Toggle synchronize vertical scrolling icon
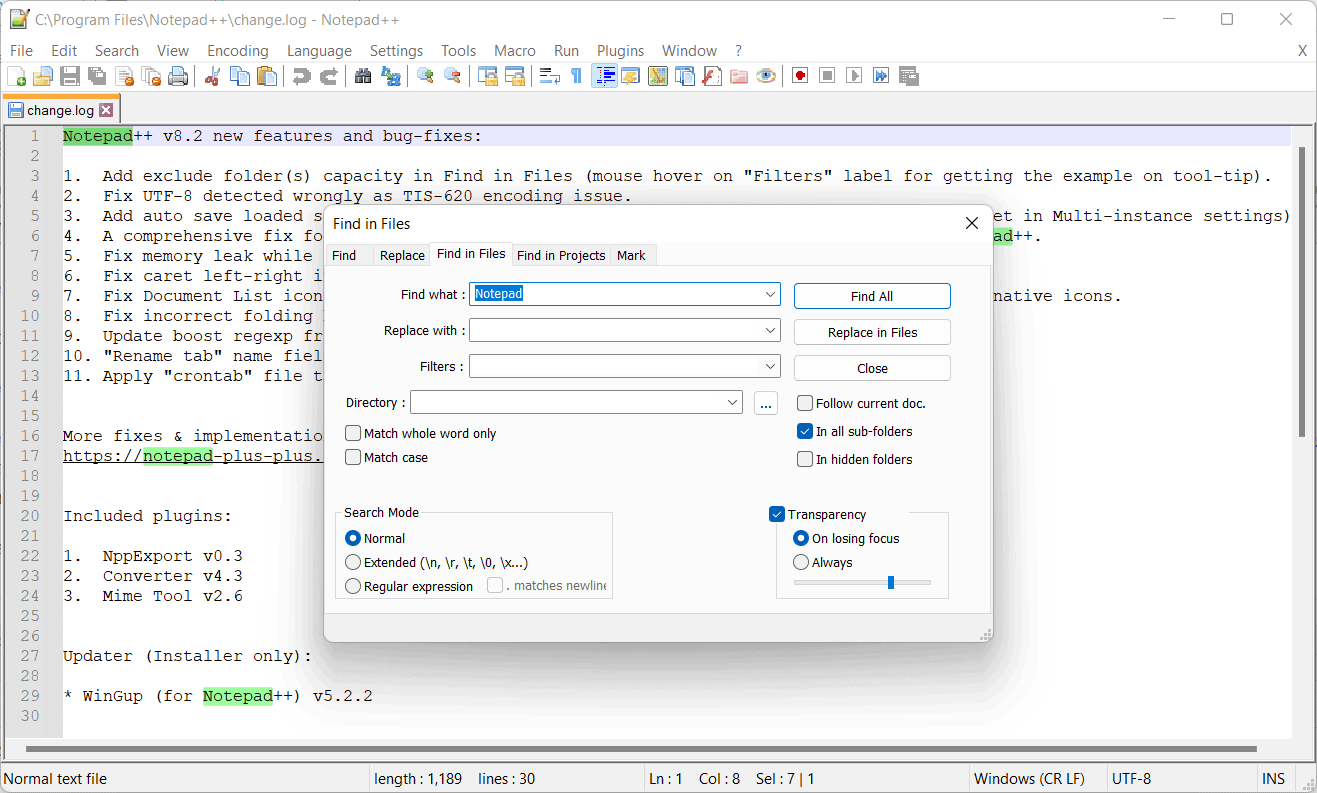1317x793 pixels. tap(487, 76)
